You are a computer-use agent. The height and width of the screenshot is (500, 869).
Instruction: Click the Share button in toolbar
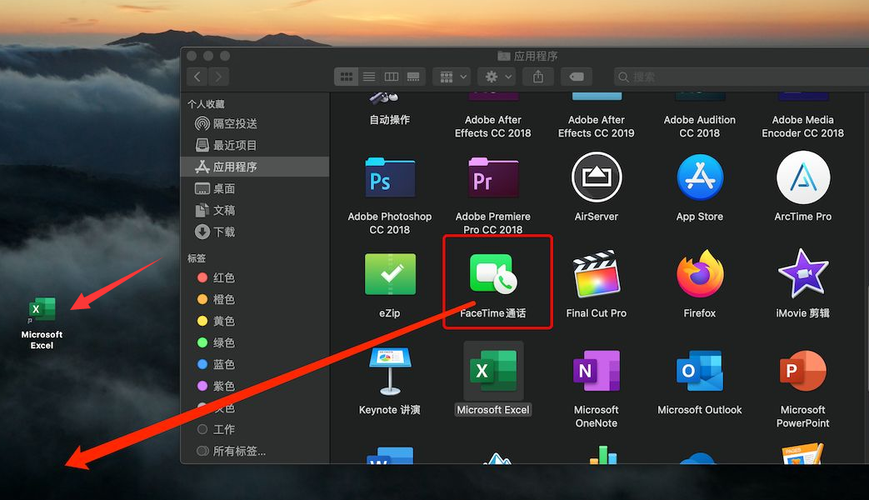(538, 77)
